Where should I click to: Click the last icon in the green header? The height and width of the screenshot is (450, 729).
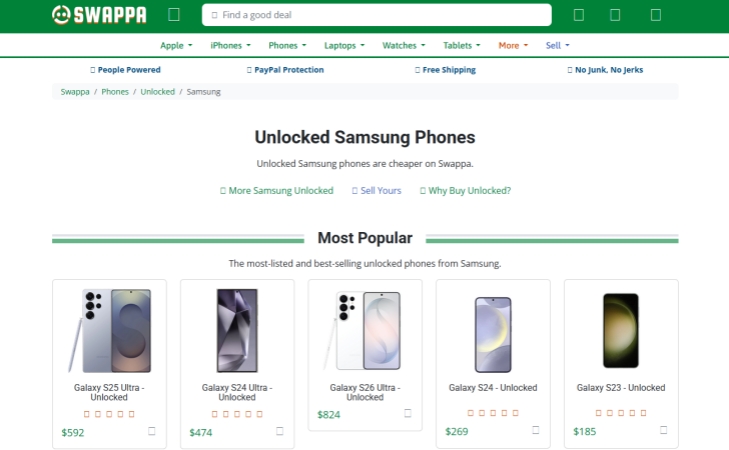[656, 15]
